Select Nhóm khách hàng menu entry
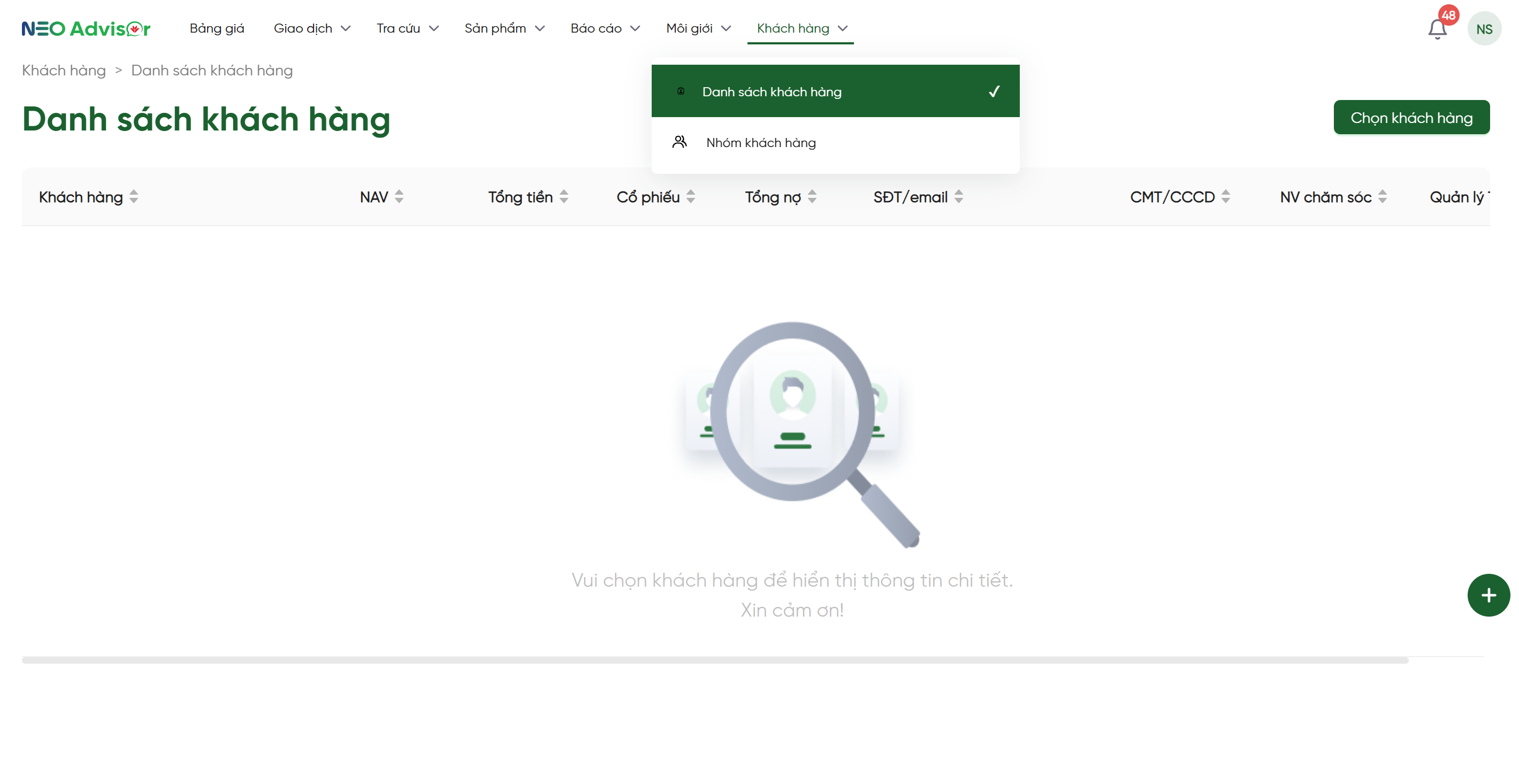The width and height of the screenshot is (1519, 784). tap(761, 143)
